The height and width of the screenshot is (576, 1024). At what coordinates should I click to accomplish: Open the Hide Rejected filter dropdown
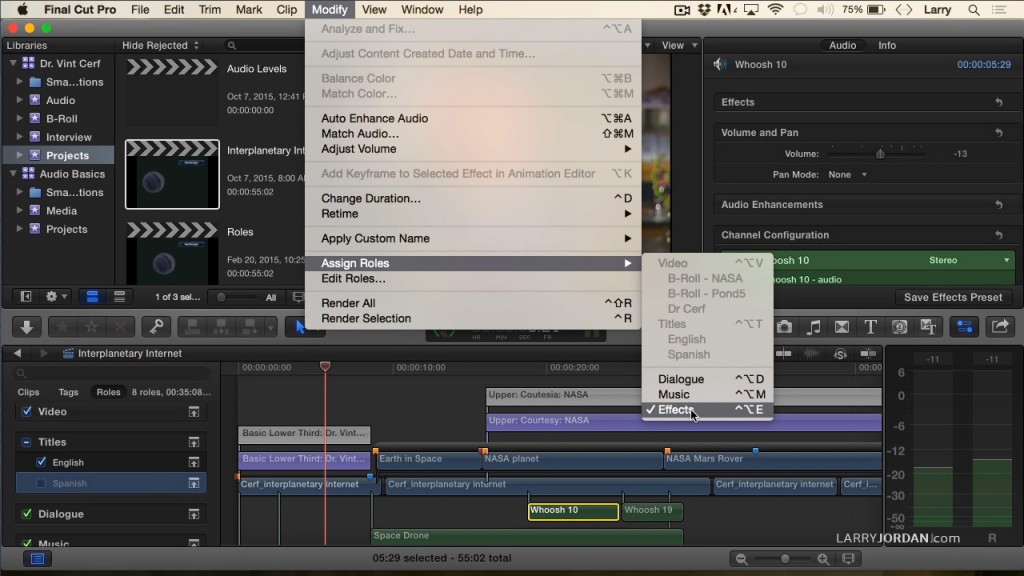pyautogui.click(x=161, y=45)
